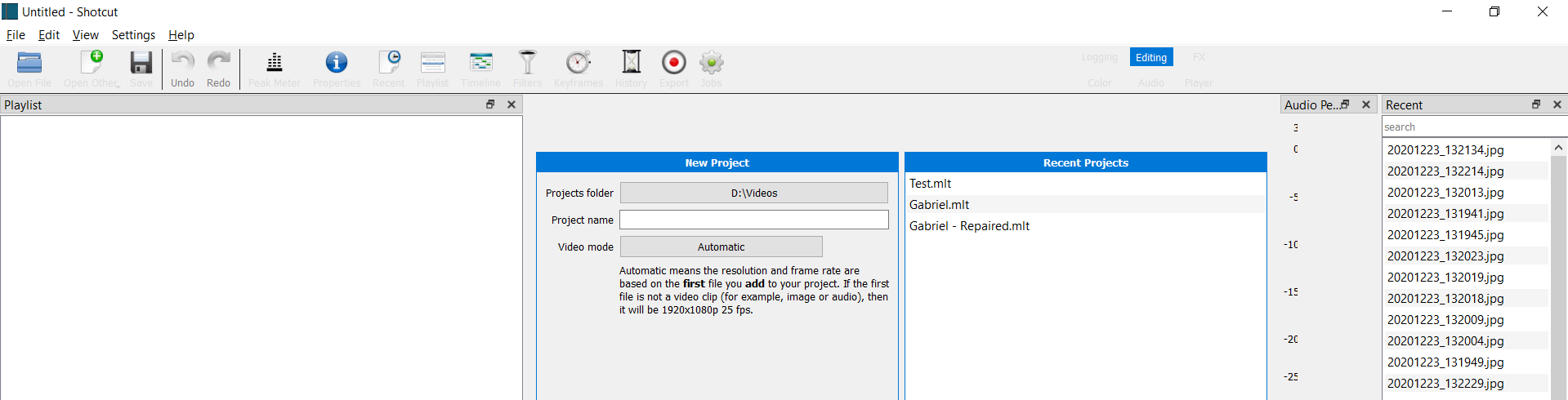Click the D:\Videos projects folder button

(x=754, y=193)
